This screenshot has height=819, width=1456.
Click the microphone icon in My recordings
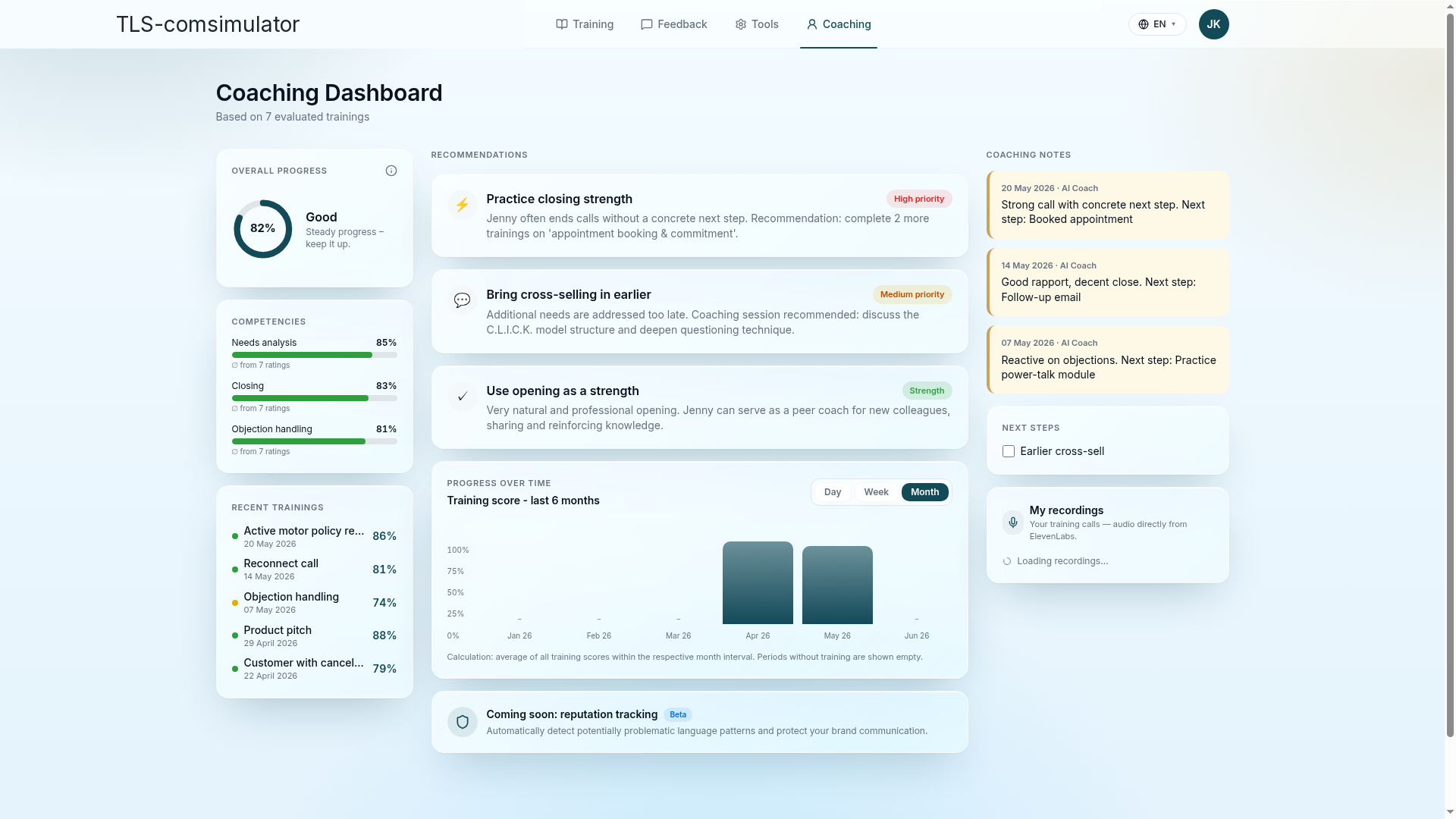1013,522
